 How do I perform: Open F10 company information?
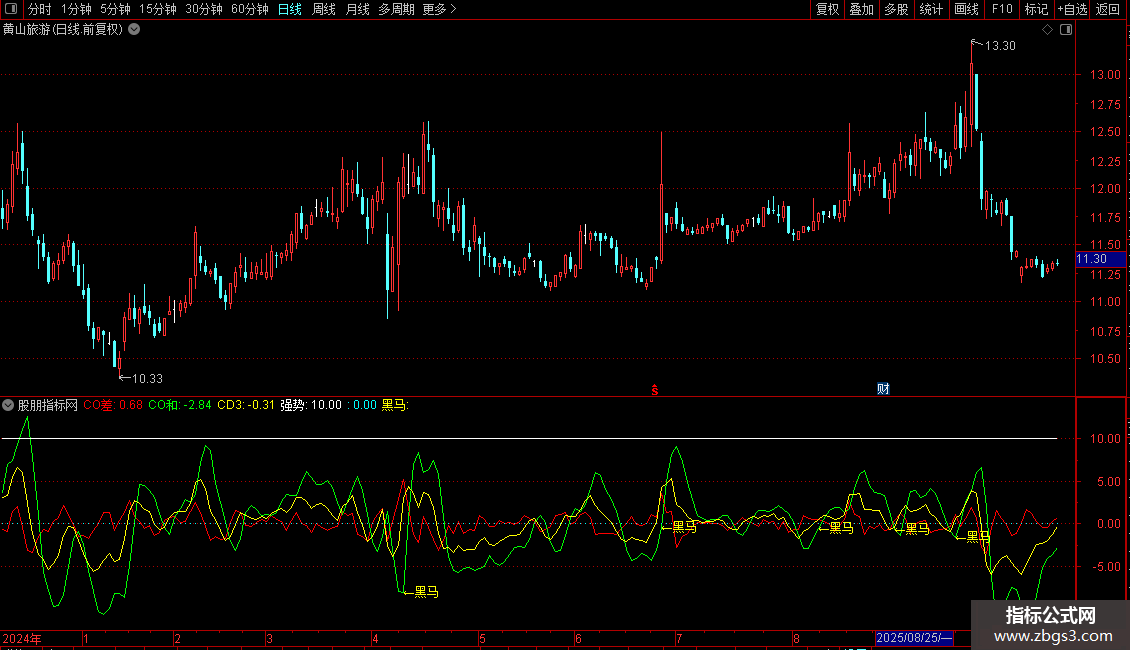(x=1001, y=9)
